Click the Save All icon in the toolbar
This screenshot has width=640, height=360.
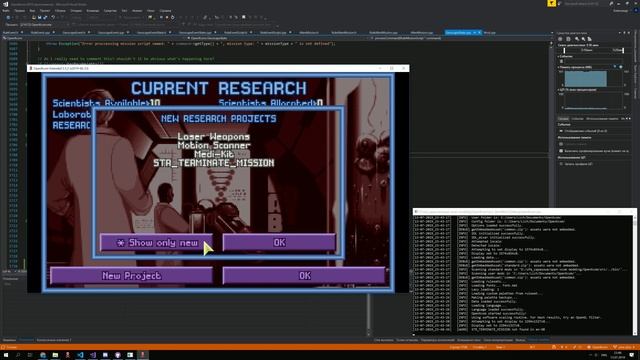45,18
